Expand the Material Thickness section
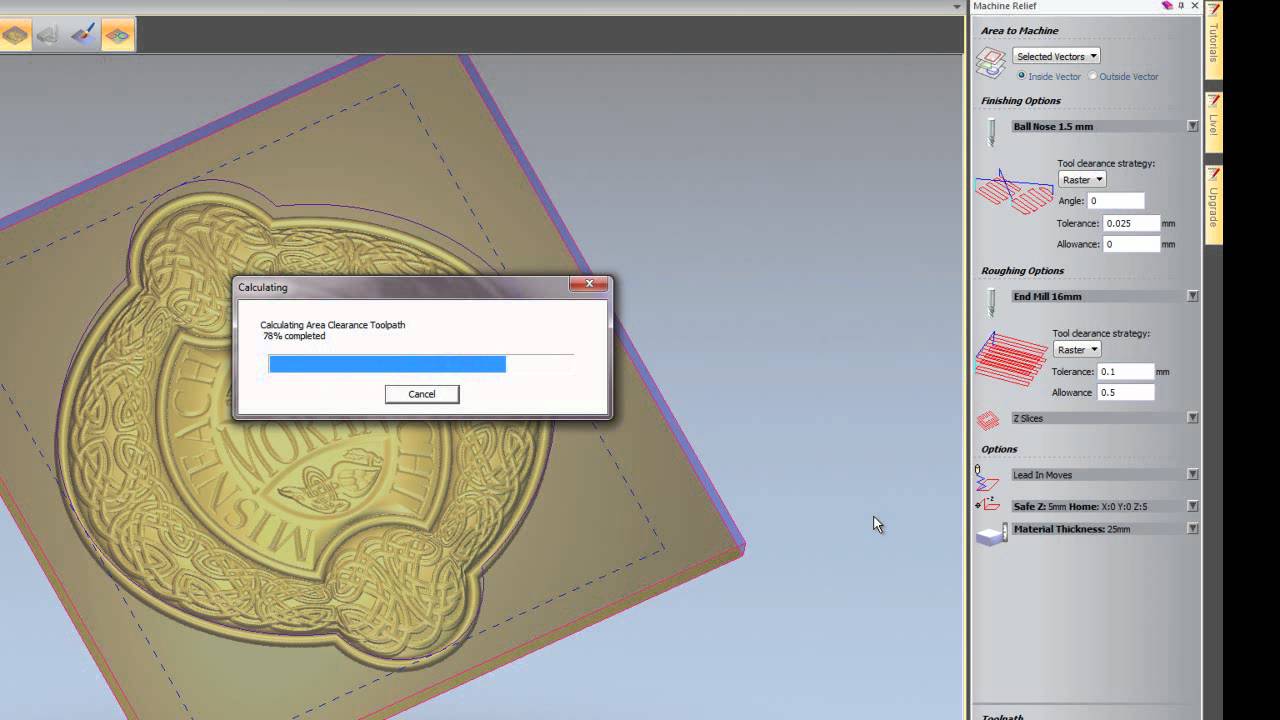The width and height of the screenshot is (1280, 720). (1192, 528)
